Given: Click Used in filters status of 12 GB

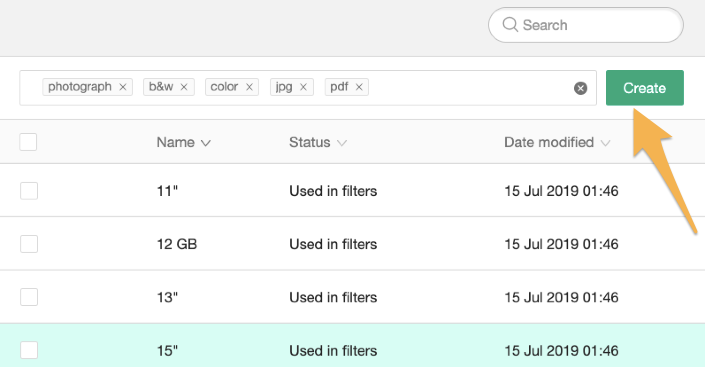Looking at the screenshot, I should 333,244.
